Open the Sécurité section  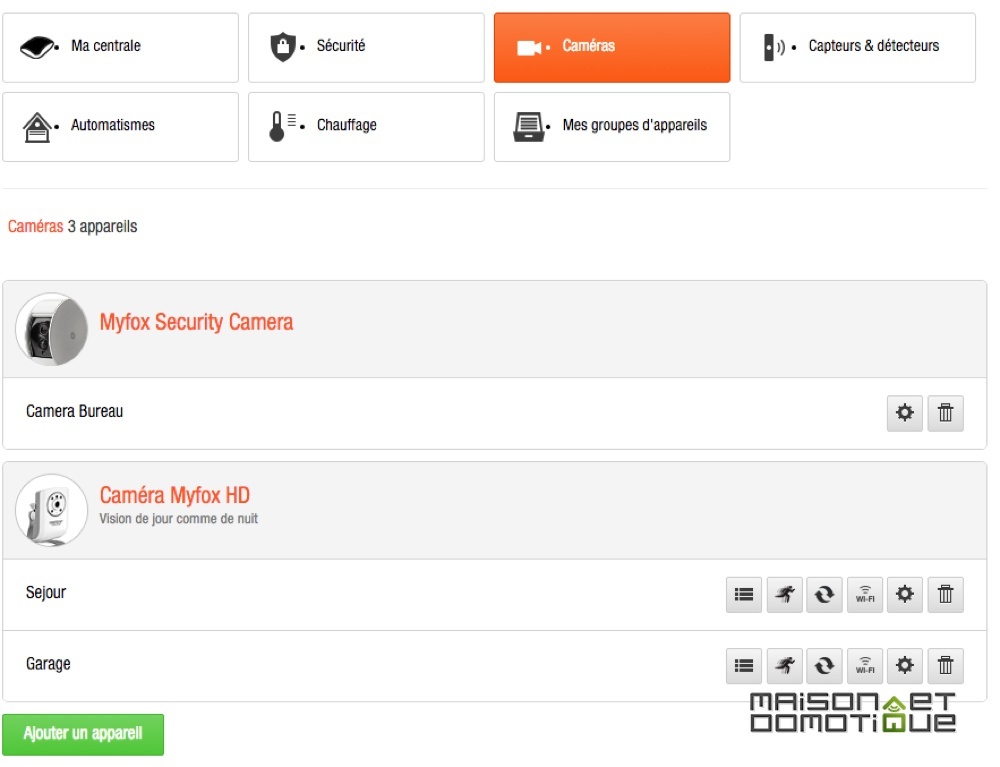click(x=366, y=47)
